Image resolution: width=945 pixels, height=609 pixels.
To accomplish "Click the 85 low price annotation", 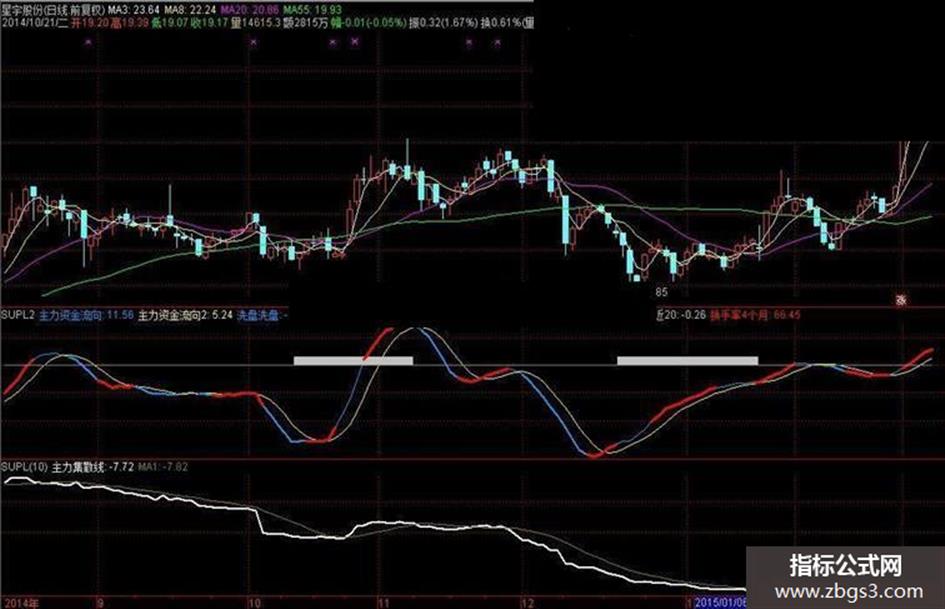I will [662, 292].
